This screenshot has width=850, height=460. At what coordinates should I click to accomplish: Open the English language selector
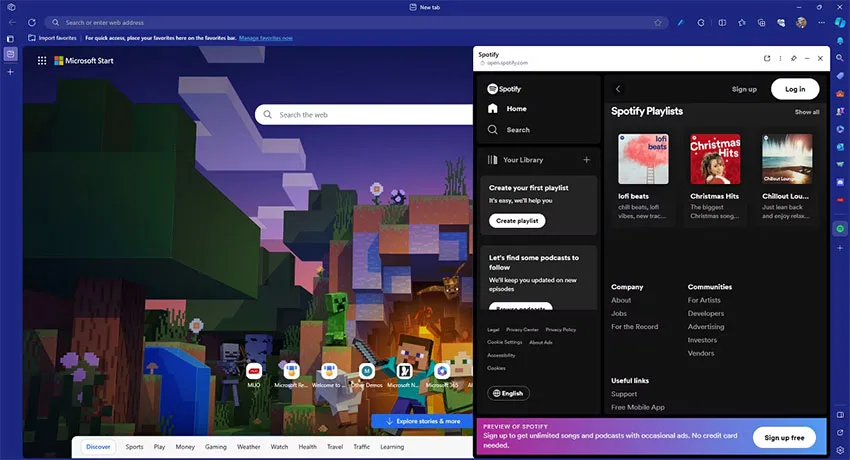coord(508,393)
